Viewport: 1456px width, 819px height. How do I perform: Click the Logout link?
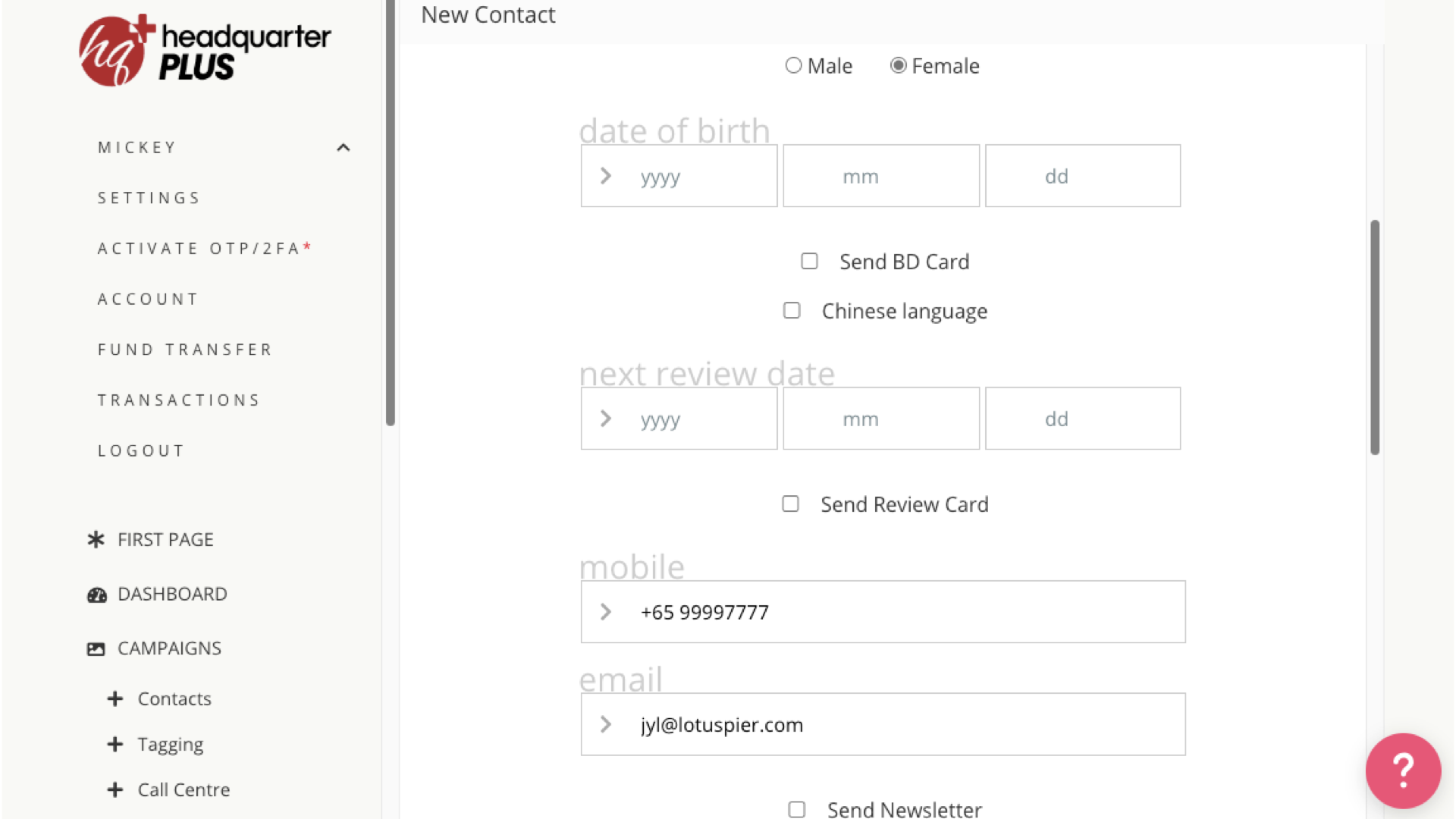(x=141, y=450)
